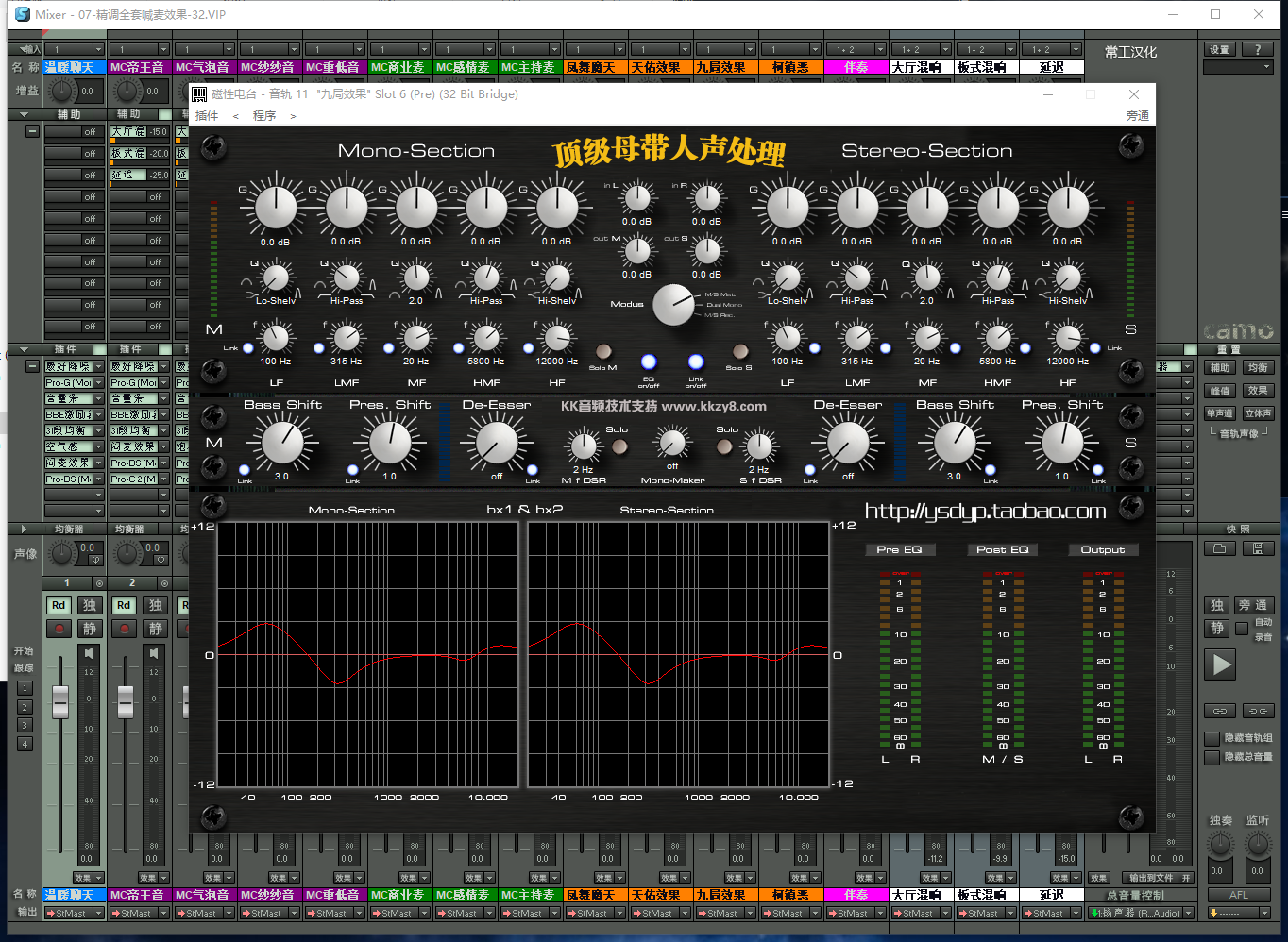Image resolution: width=1288 pixels, height=942 pixels.
Task: Click the previous program arrow in the plugin window
Action: pyautogui.click(x=235, y=116)
